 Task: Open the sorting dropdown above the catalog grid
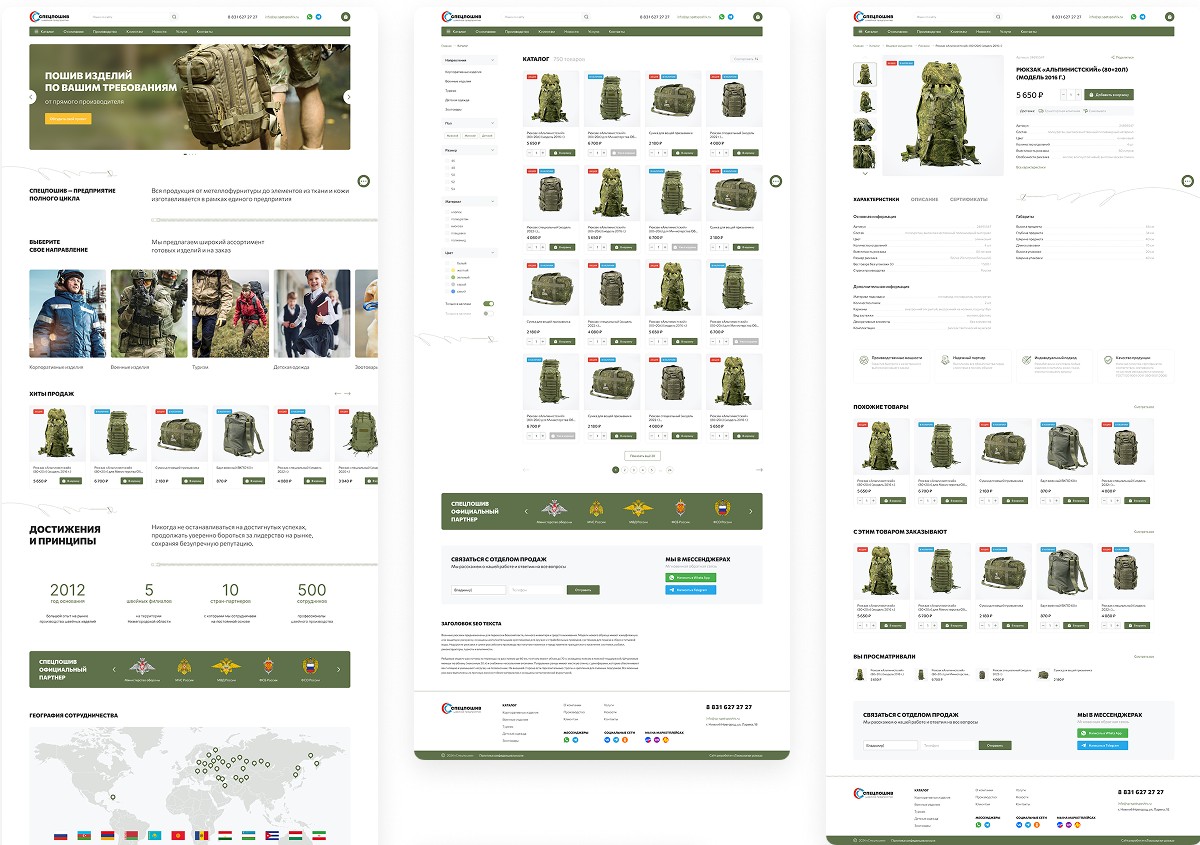point(746,59)
